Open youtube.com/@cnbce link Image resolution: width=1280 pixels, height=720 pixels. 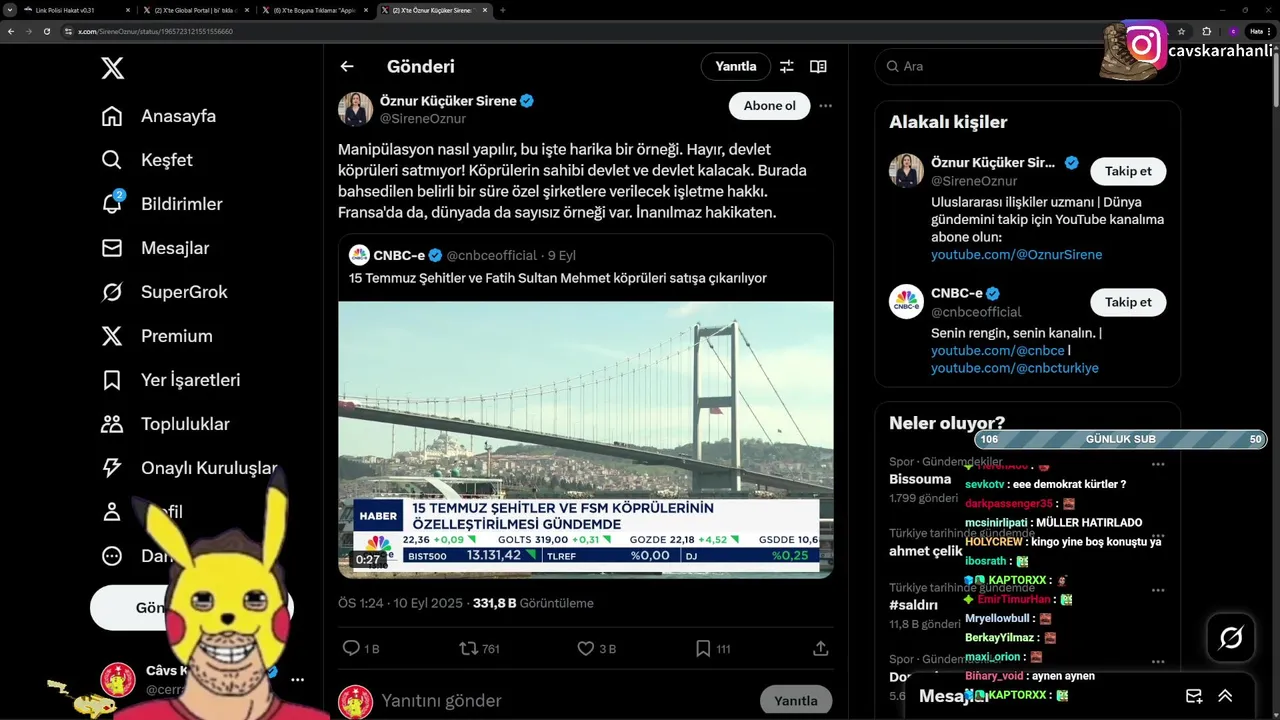click(997, 351)
